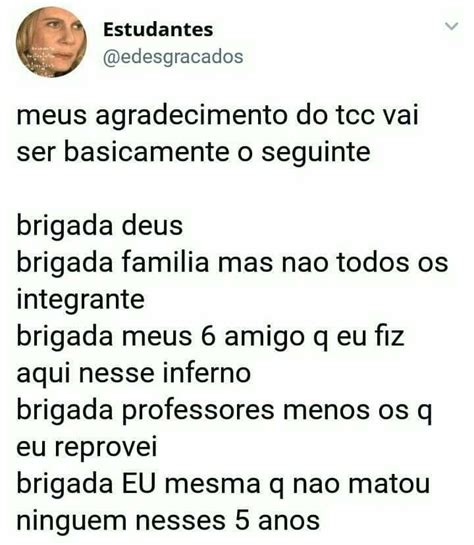
Task: Click the word 'familia' in the tweet
Action: (x=165, y=262)
